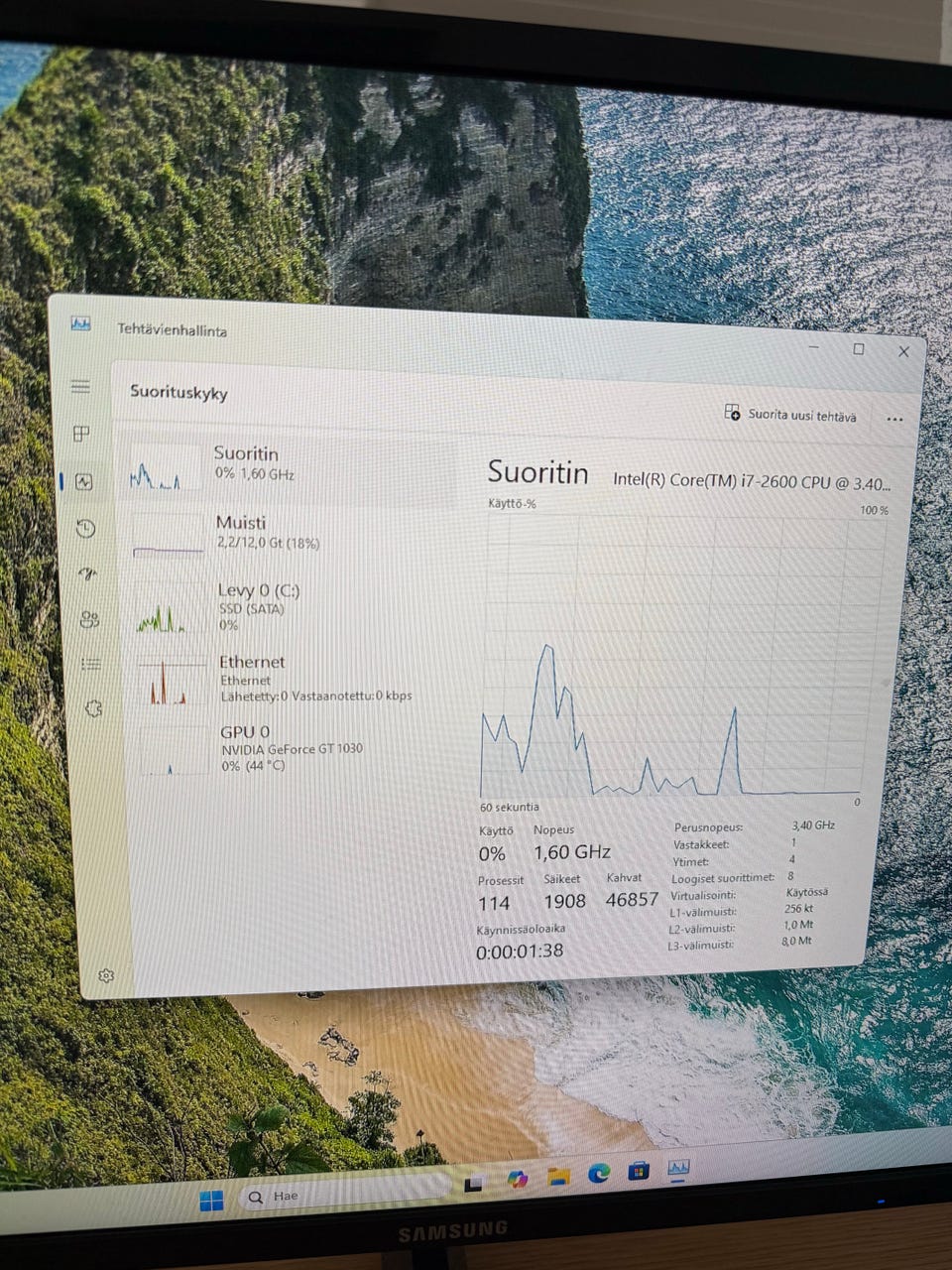Open the Details list icon in sidebar
This screenshot has width=952, height=1270.
[x=91, y=664]
